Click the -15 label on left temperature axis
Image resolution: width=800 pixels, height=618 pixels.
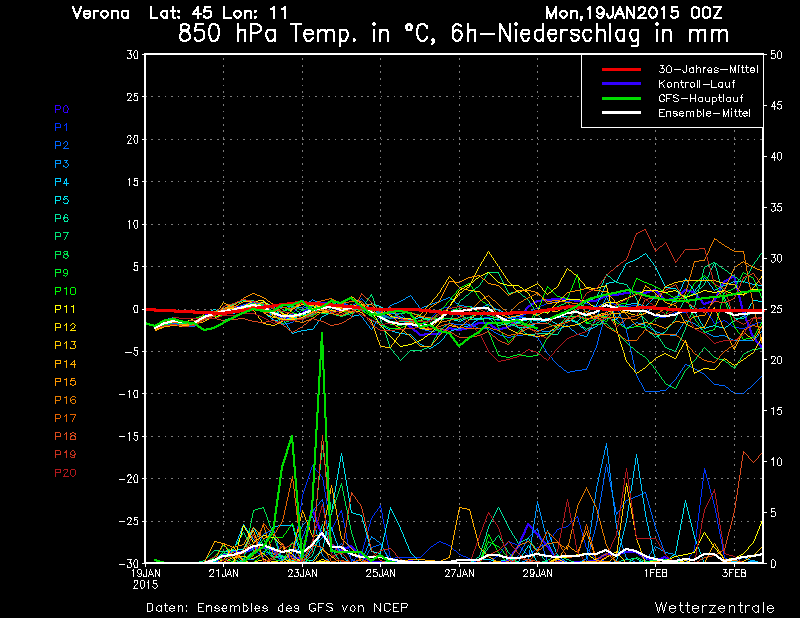pyautogui.click(x=129, y=436)
